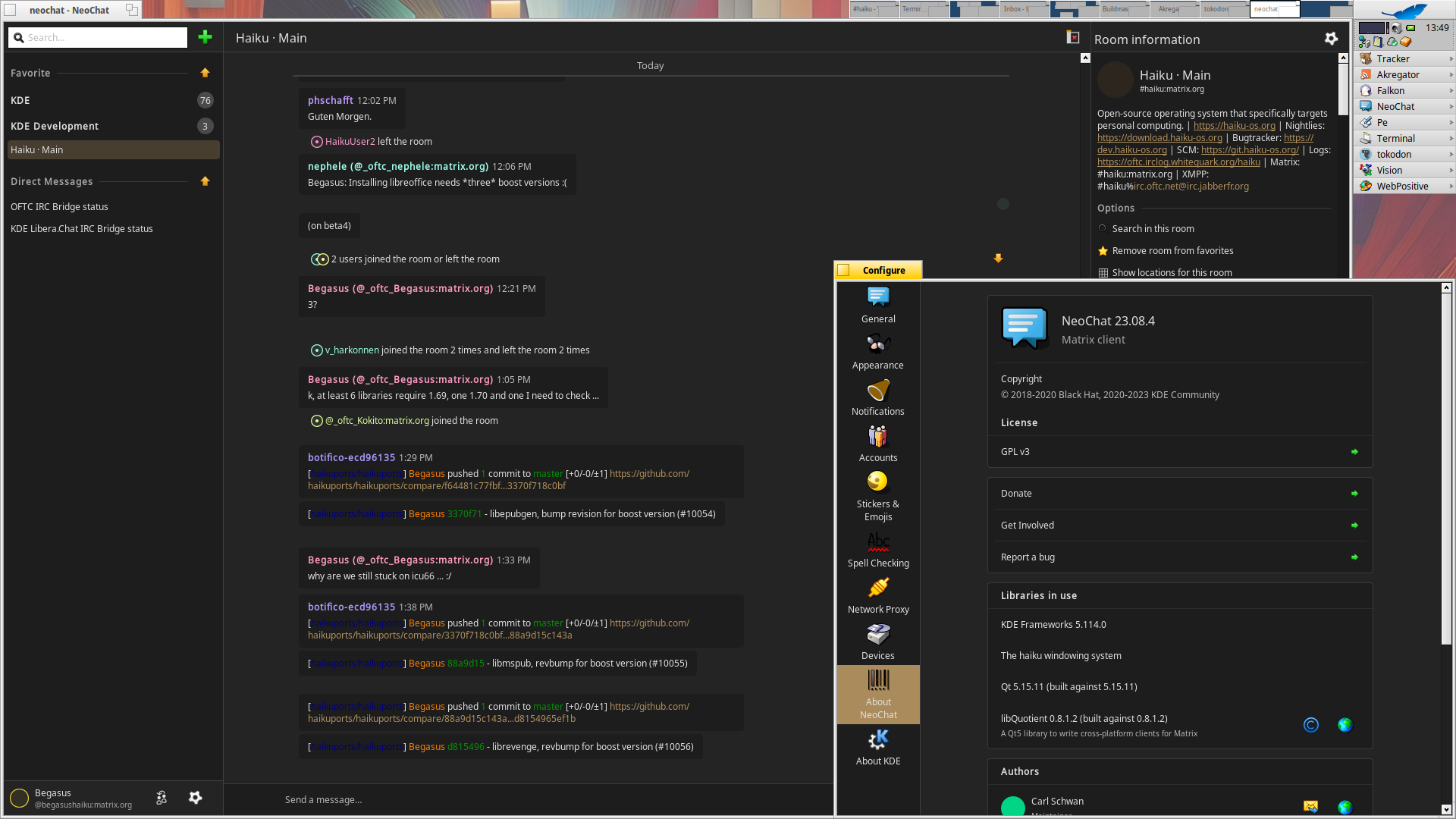Viewport: 1456px width, 819px height.
Task: Email Carl Schwan via envelope icon
Action: [x=1311, y=807]
